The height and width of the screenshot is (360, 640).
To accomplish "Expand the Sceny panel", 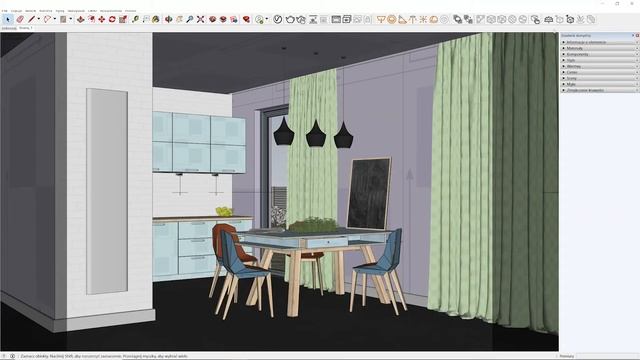I will click(x=599, y=78).
